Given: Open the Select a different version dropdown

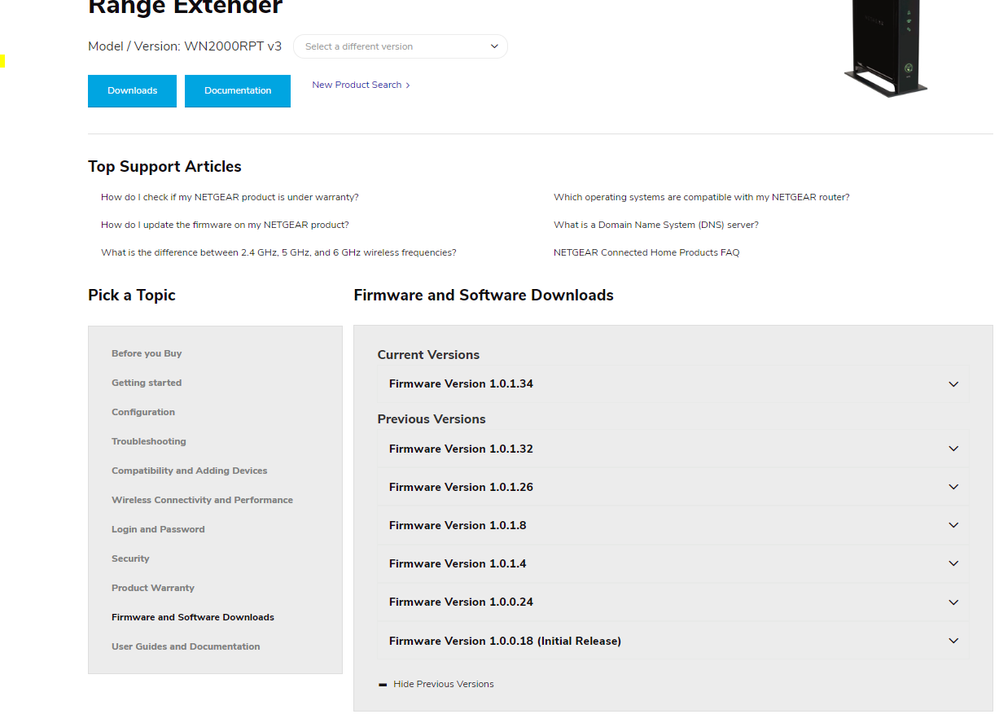Looking at the screenshot, I should pos(400,46).
